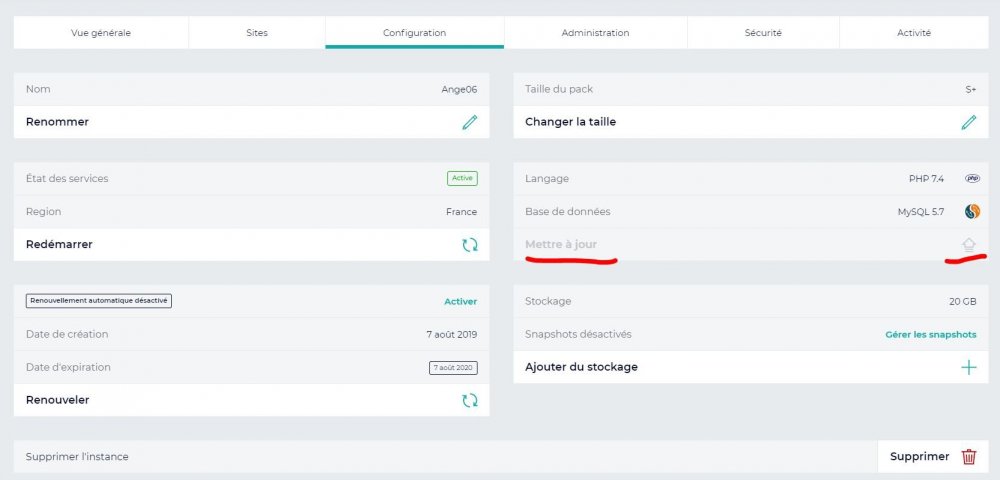Click the pencil icon beside Changer la taille
The width and height of the screenshot is (1000, 480).
(x=969, y=122)
